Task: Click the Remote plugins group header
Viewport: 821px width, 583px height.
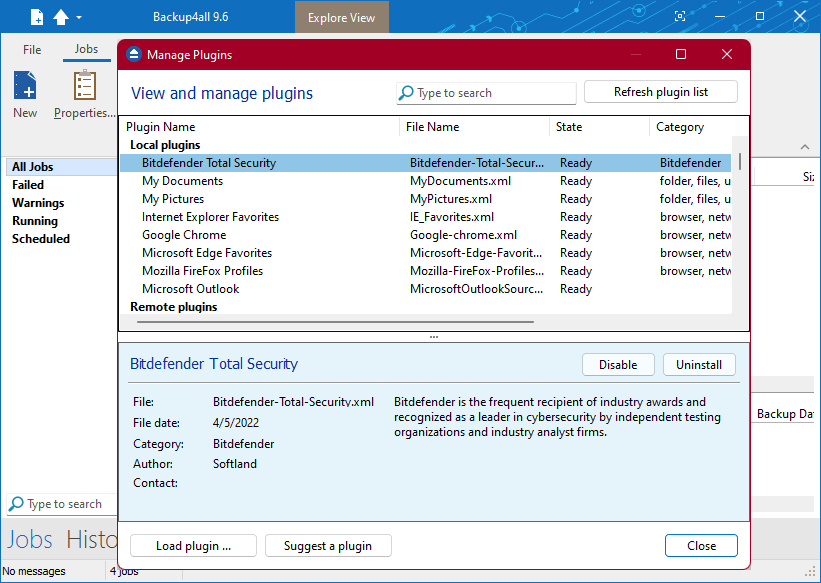Action: (174, 307)
